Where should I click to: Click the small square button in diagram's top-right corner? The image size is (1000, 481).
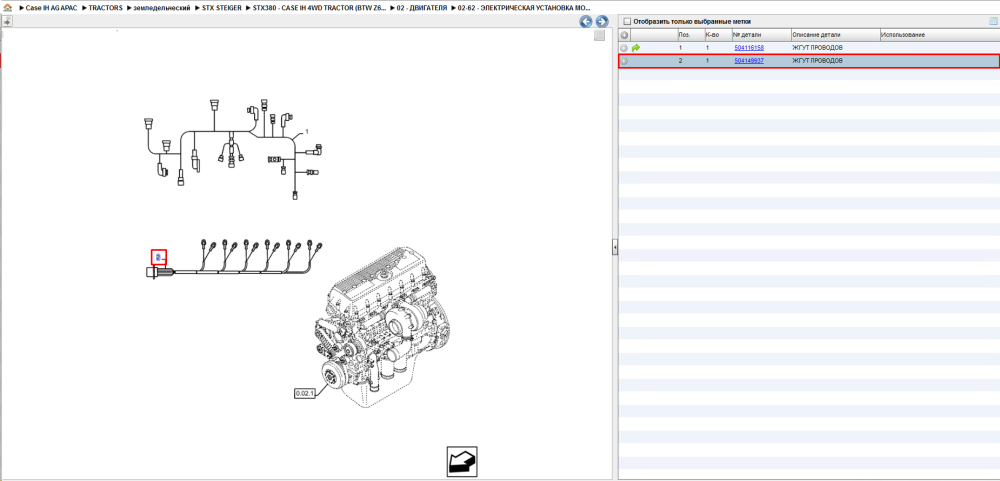(599, 36)
